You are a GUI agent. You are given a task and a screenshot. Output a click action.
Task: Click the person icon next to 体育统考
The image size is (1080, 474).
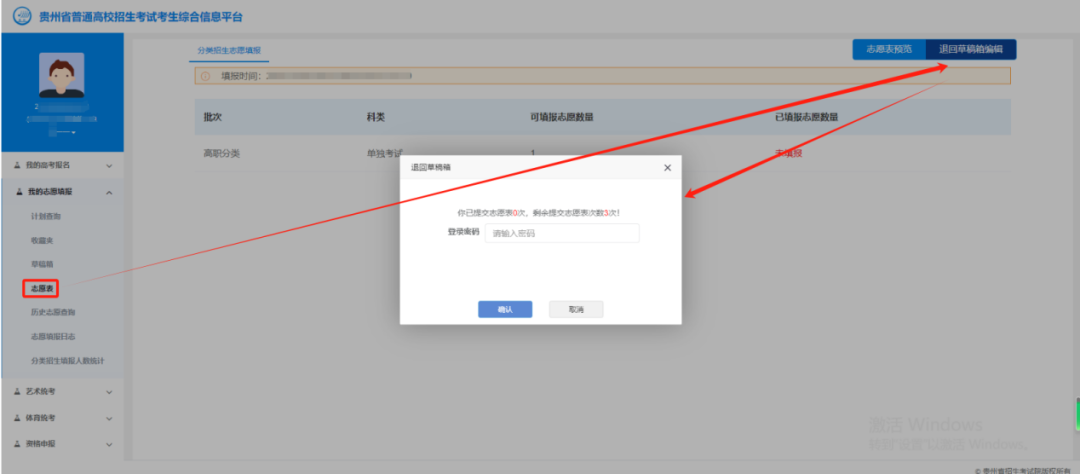[18, 417]
